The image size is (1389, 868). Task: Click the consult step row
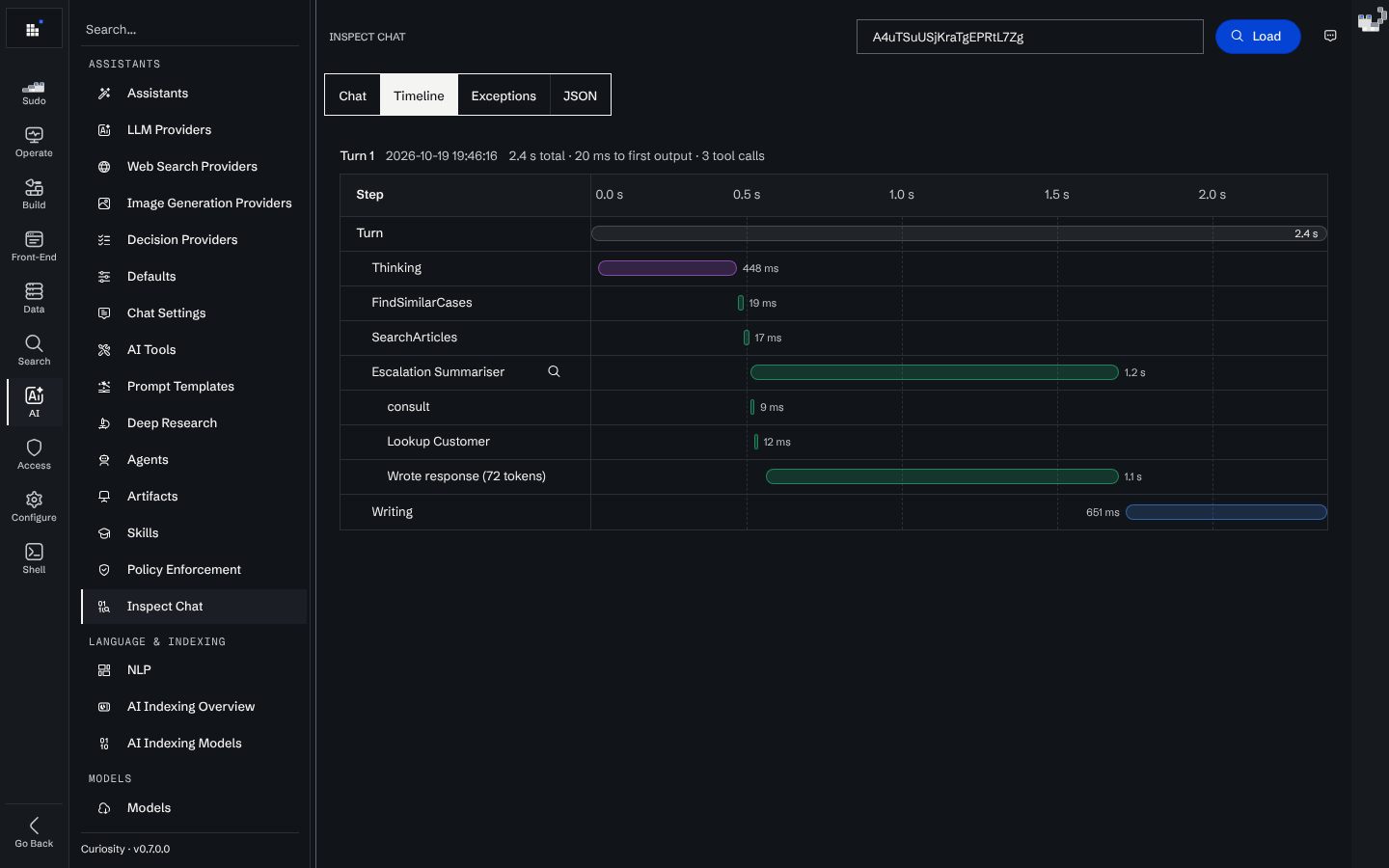click(833, 407)
